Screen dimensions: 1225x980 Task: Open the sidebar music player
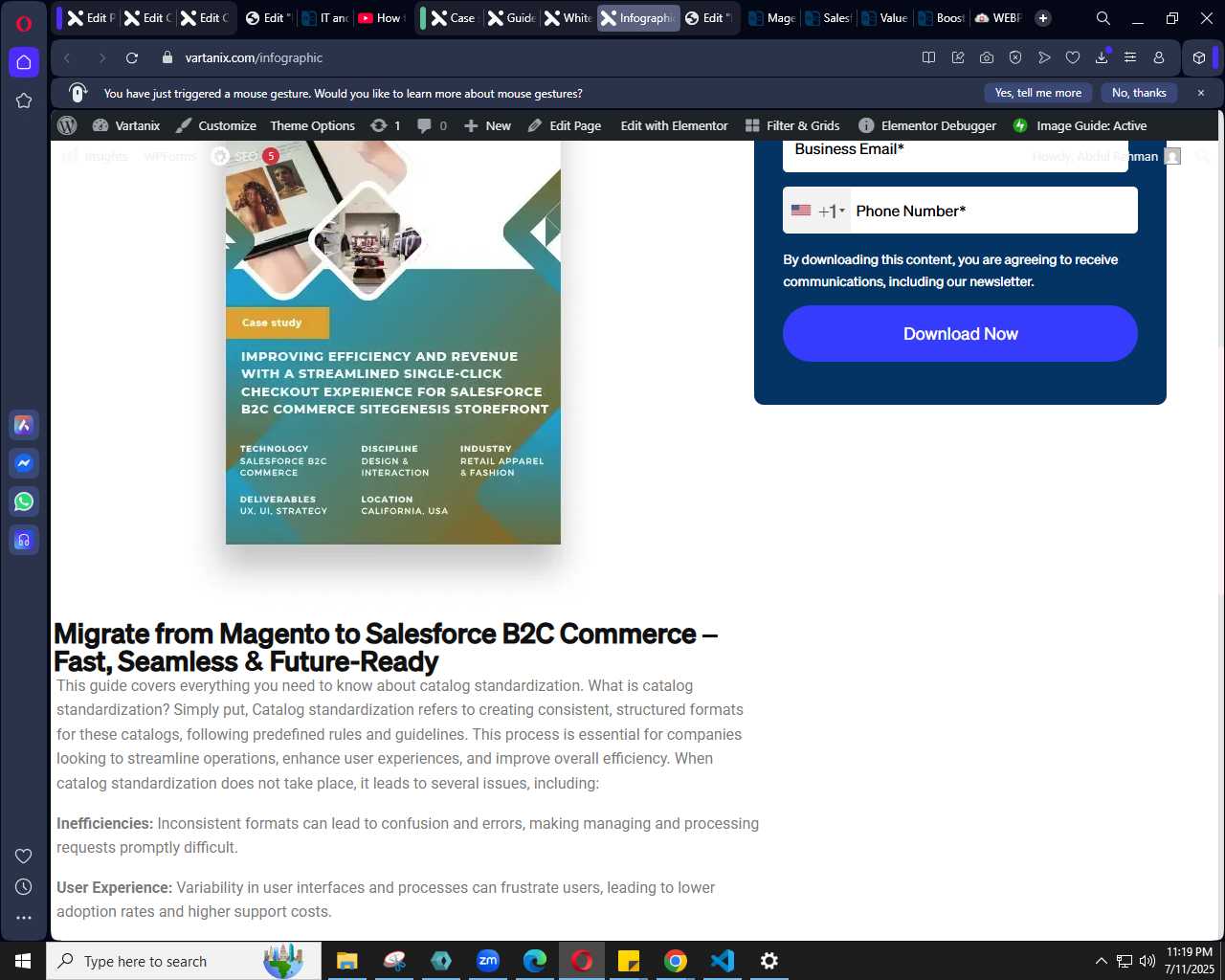(24, 540)
